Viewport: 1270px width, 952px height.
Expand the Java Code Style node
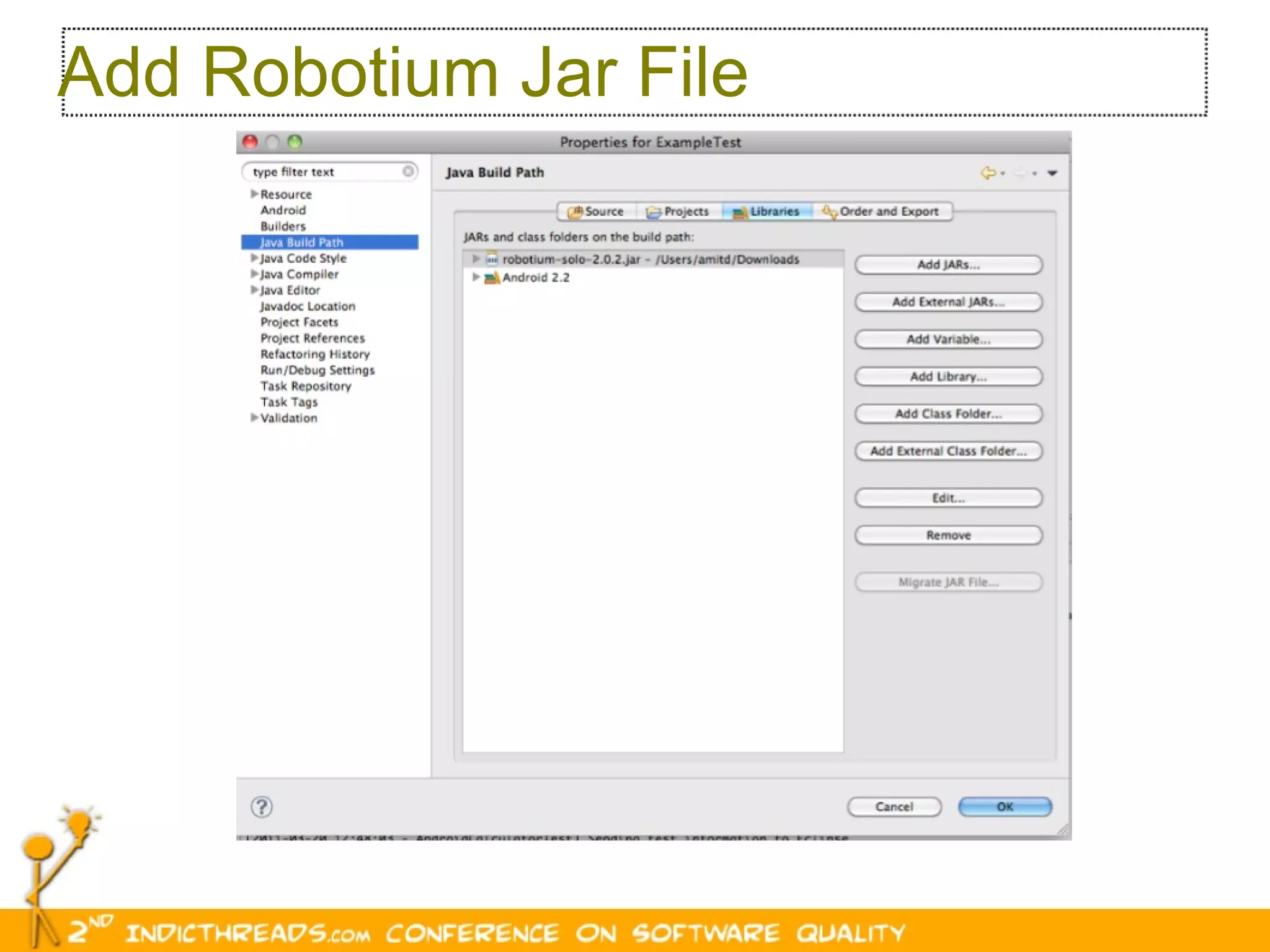point(254,258)
